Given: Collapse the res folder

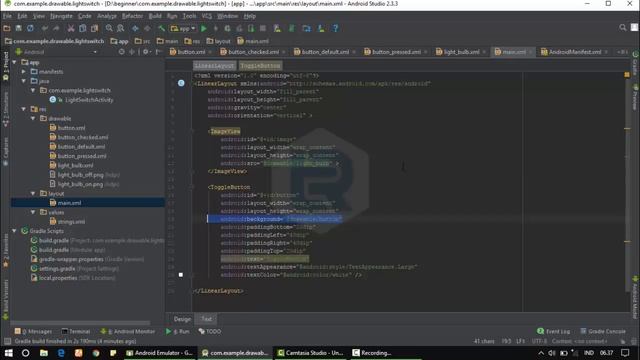Looking at the screenshot, I should [x=24, y=109].
